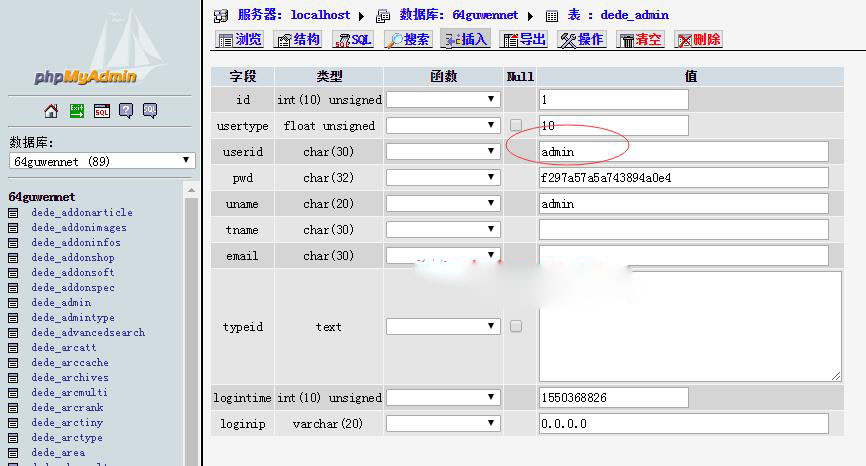Open the 64guwennet database heading in sidebar

[41, 197]
